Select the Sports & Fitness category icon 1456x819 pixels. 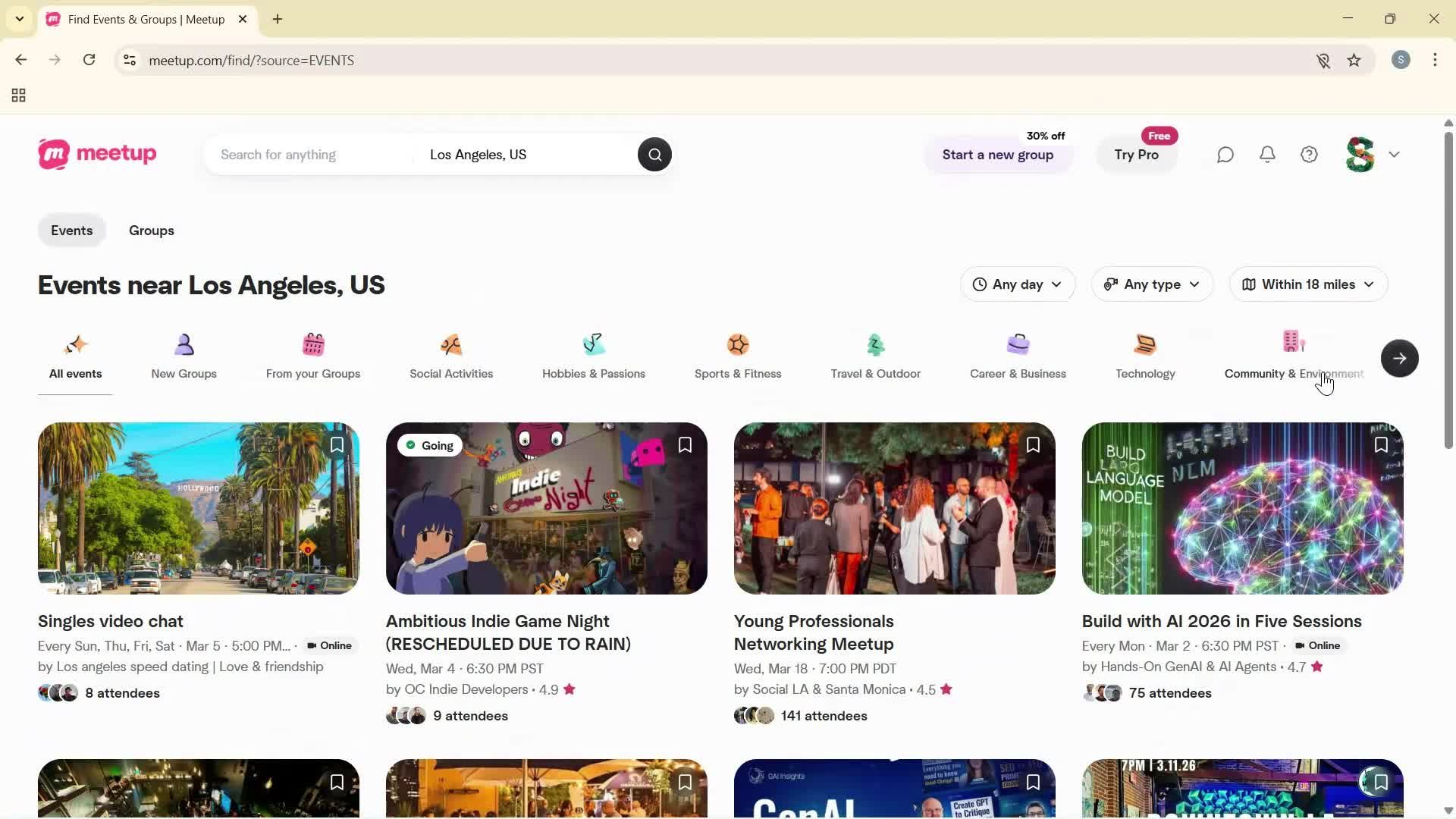tap(738, 345)
